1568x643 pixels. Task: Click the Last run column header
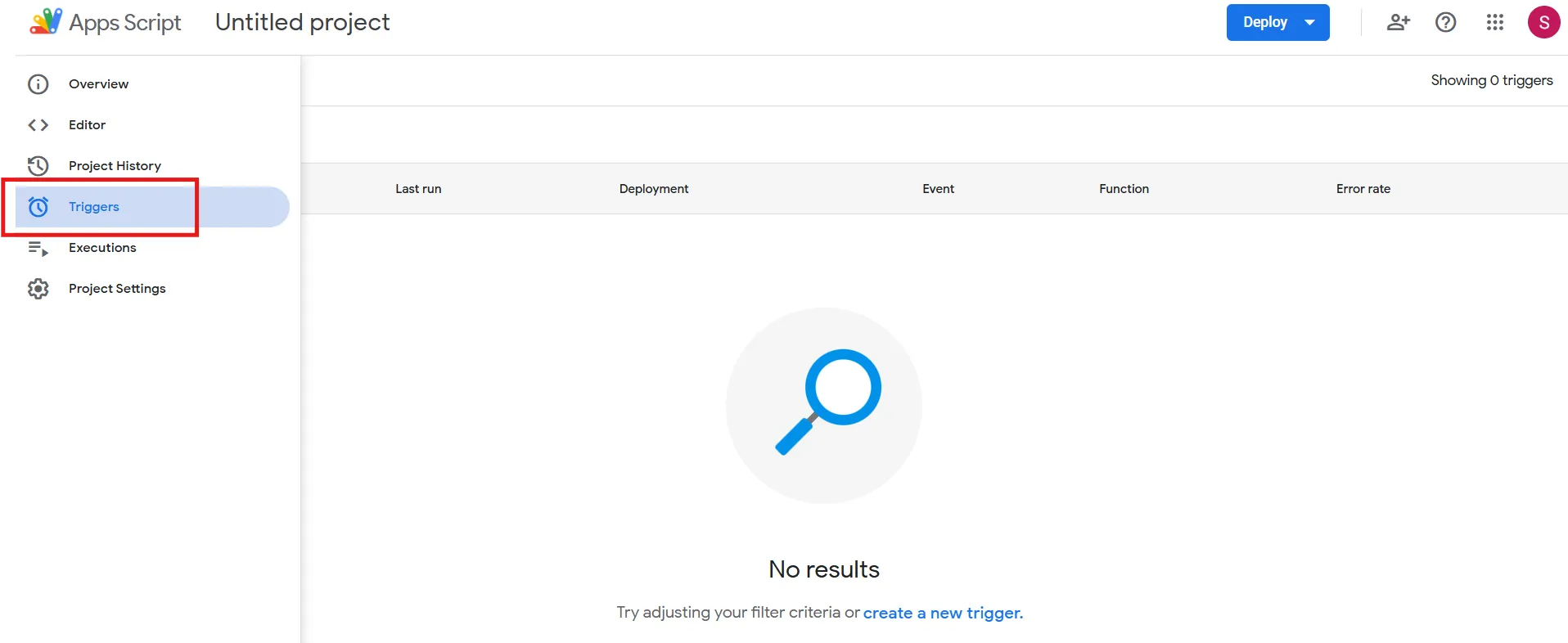coord(418,189)
